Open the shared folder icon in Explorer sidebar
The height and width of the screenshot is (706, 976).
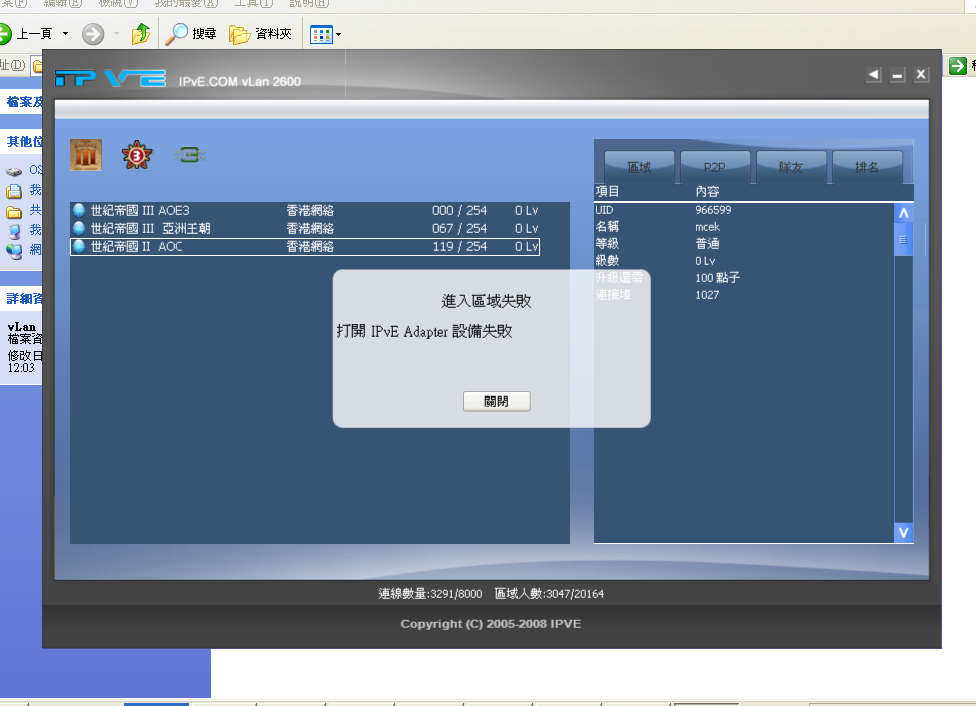tap(14, 212)
